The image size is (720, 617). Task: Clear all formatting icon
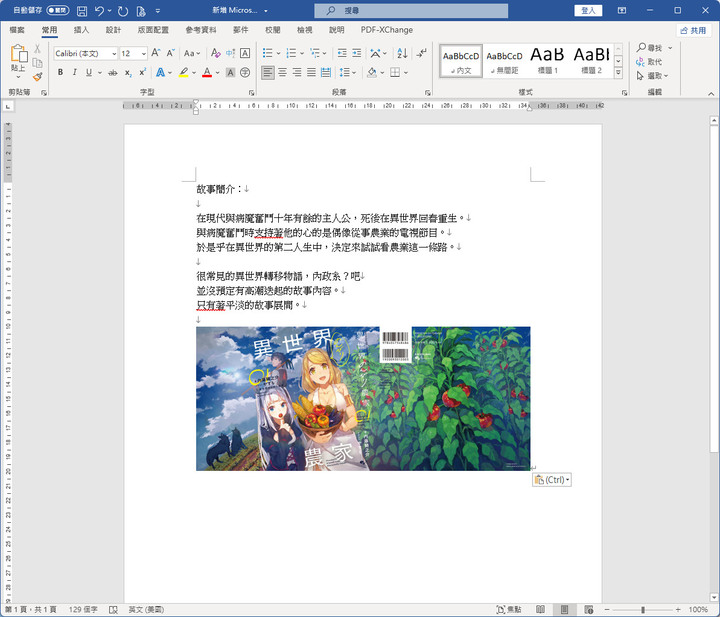[x=215, y=53]
